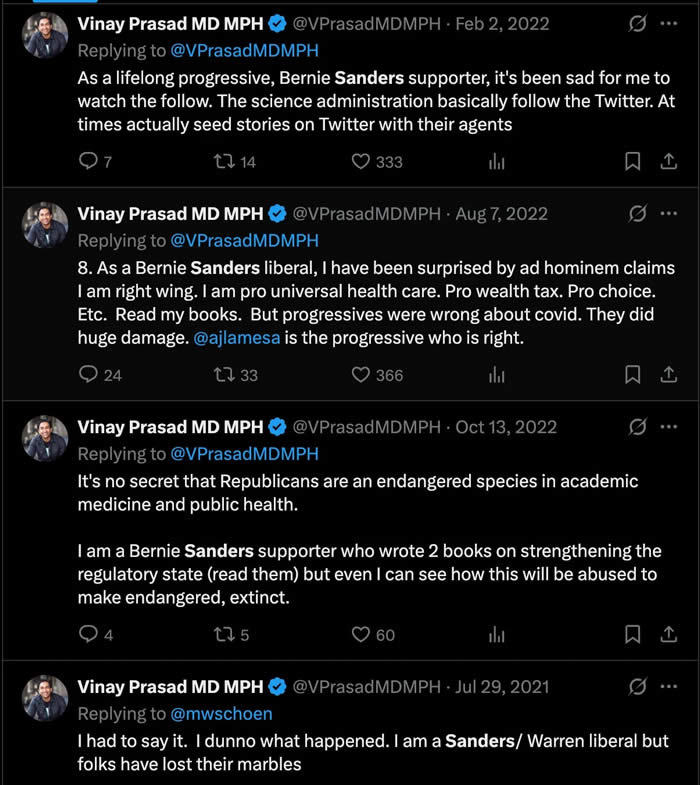Viewport: 700px width, 785px height.
Task: Like the Feb 2, 2022 tweet
Action: click(361, 162)
